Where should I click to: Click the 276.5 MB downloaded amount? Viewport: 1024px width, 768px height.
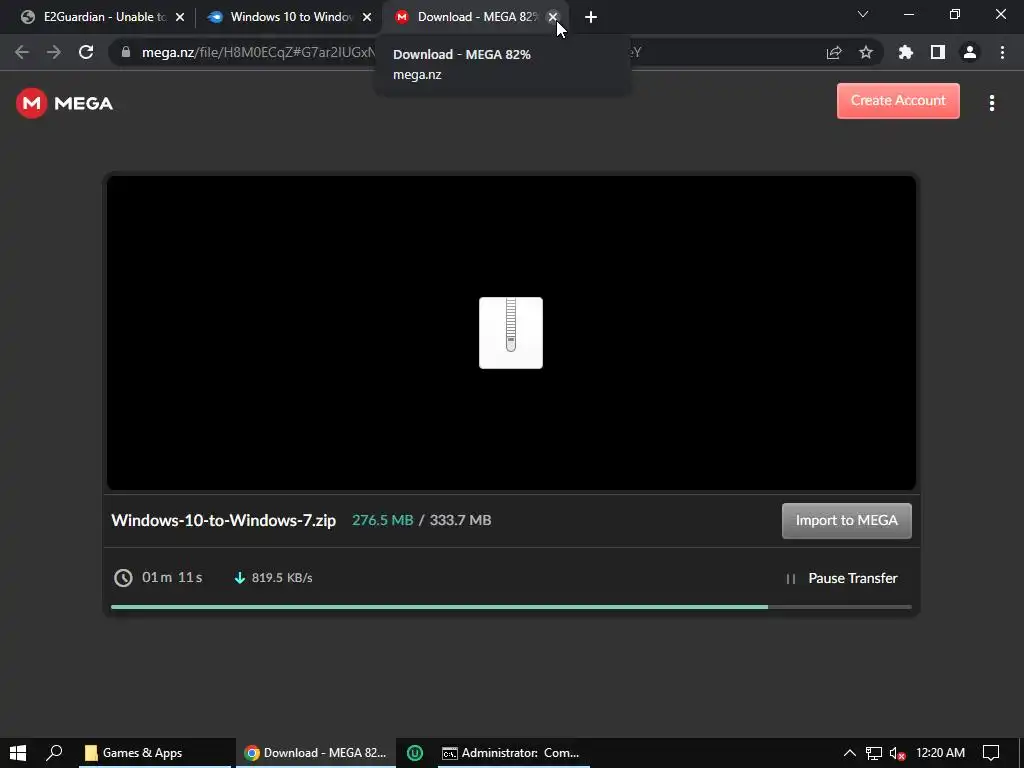coord(383,520)
